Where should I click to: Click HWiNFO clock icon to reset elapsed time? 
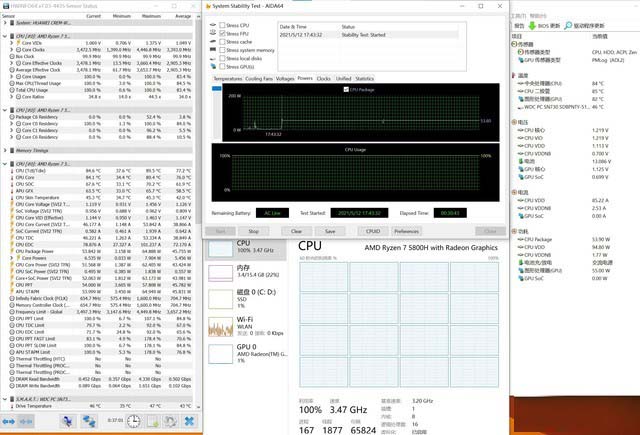pyautogui.click(x=133, y=421)
